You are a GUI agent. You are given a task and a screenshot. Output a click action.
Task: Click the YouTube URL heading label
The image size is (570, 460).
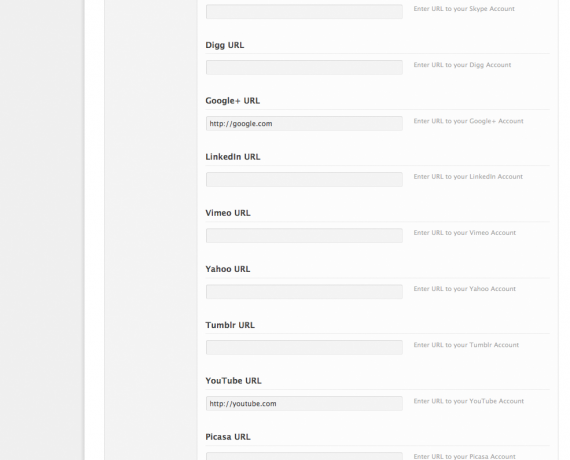[x=233, y=381]
